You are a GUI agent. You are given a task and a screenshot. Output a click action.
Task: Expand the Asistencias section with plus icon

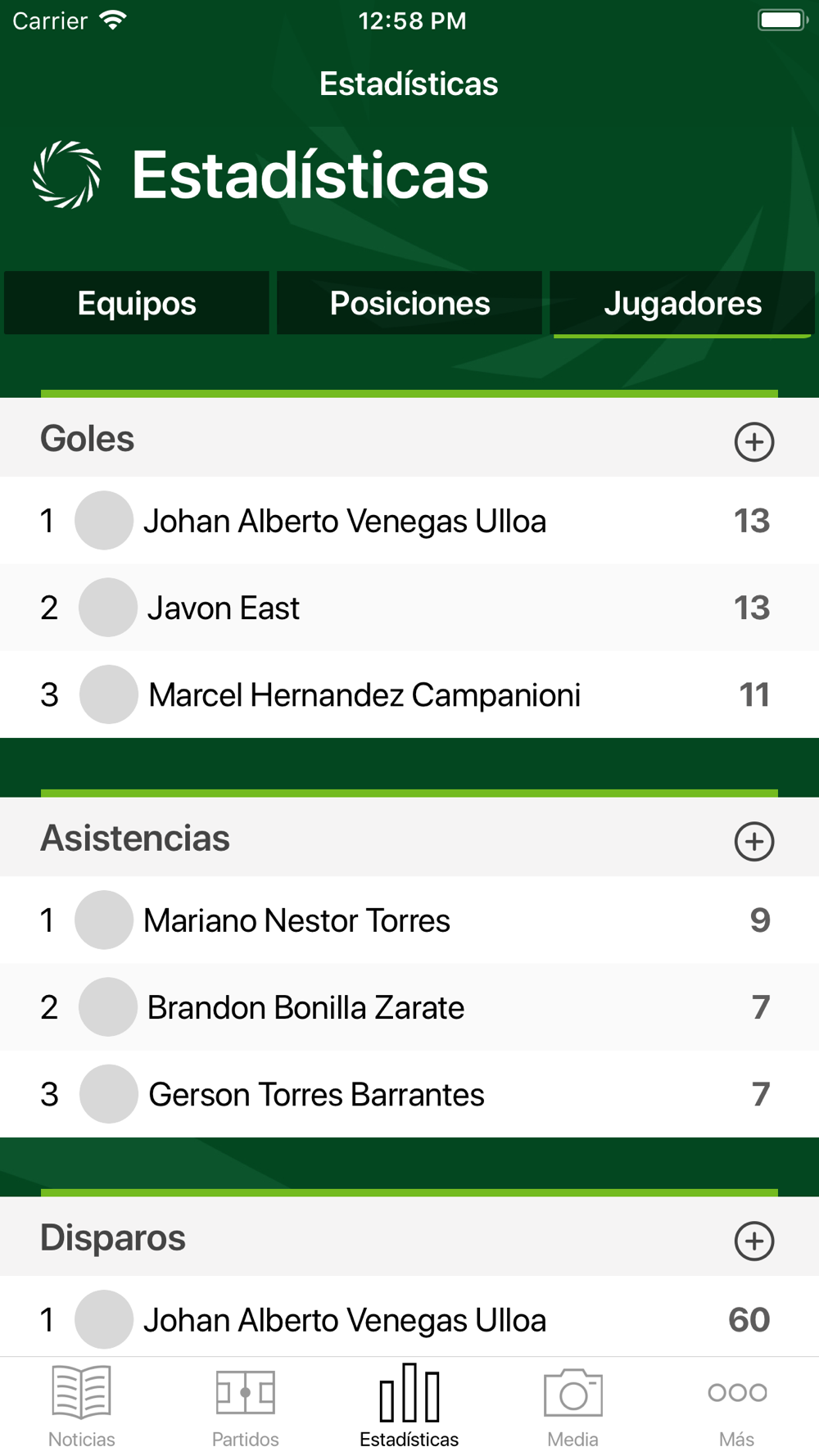point(754,842)
